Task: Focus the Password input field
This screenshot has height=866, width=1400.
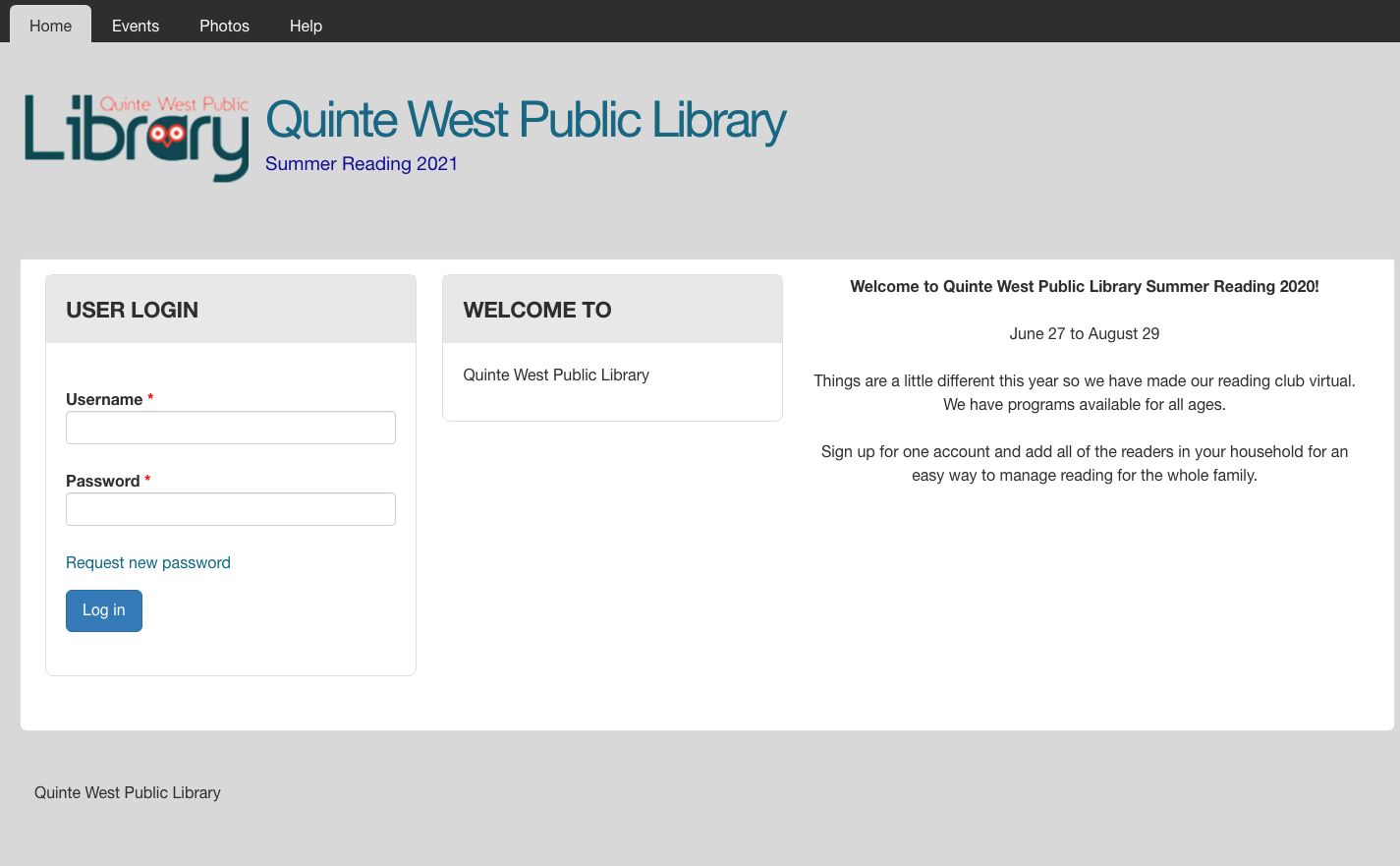Action: click(x=231, y=509)
